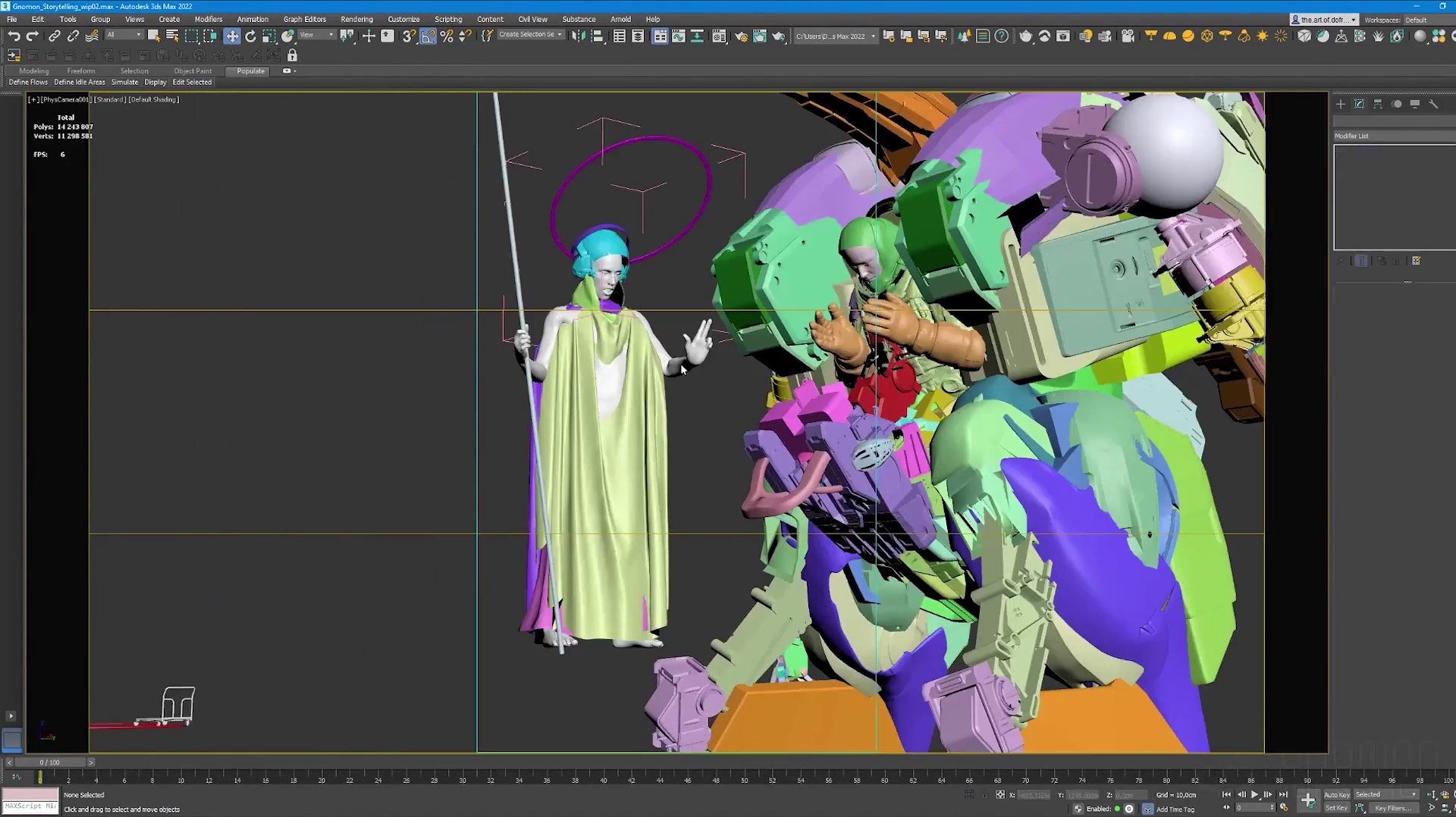The width and height of the screenshot is (1456, 817).
Task: Click Edit Selected panel button
Action: coord(192,82)
